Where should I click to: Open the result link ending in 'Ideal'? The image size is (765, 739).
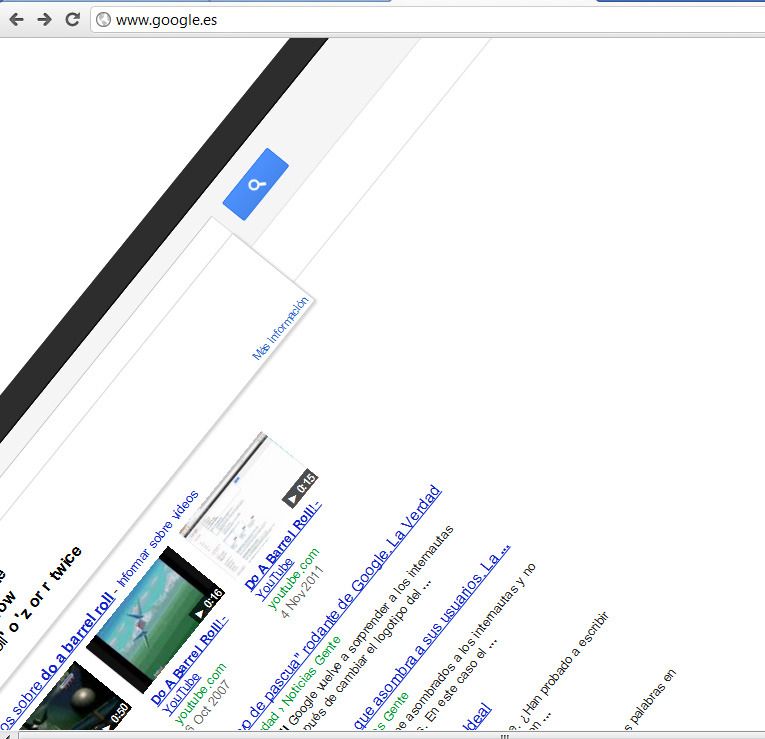(477, 717)
